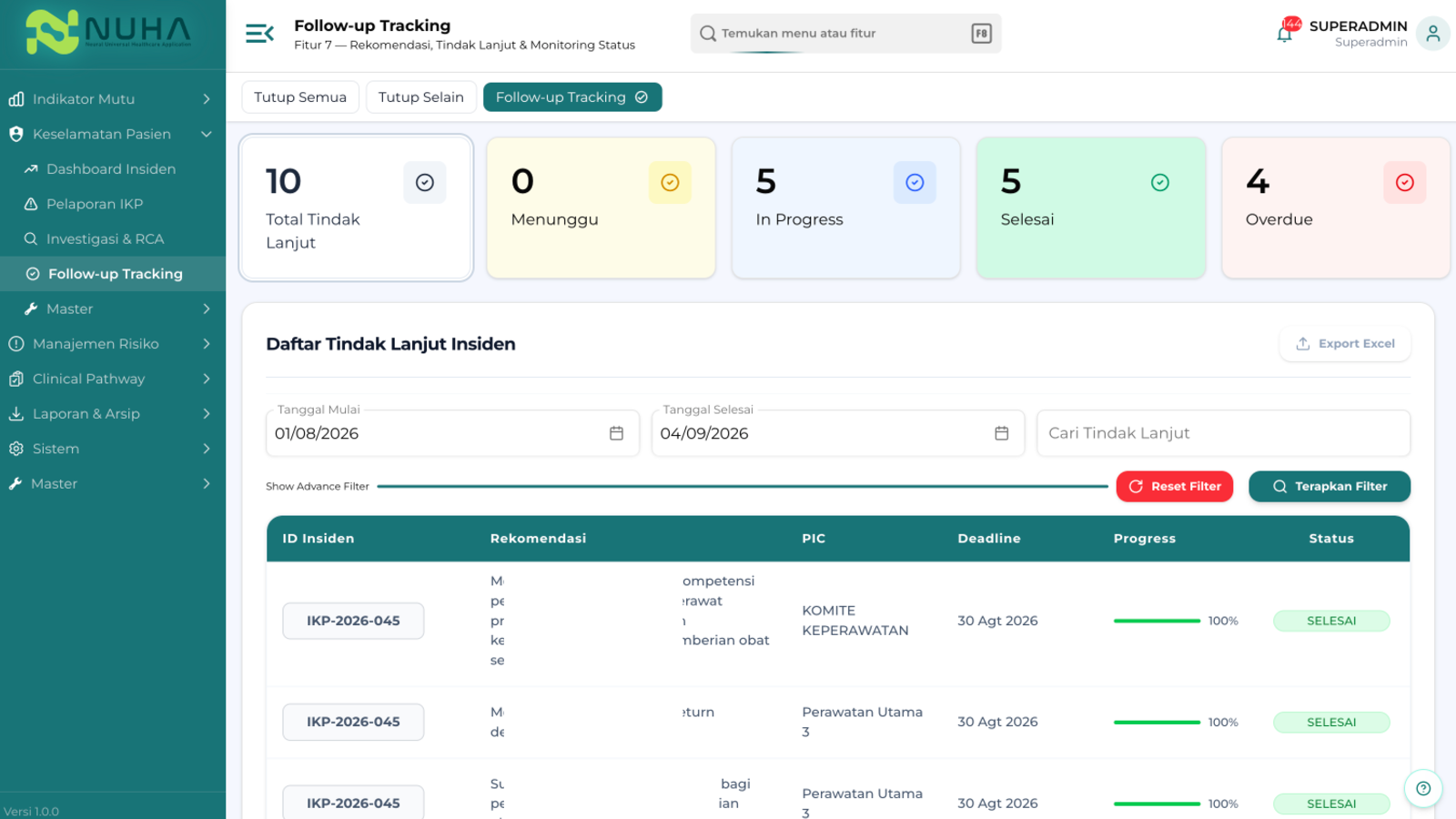The width and height of the screenshot is (1456, 819).
Task: Apply filters with Terapkan Filter
Action: [1330, 487]
